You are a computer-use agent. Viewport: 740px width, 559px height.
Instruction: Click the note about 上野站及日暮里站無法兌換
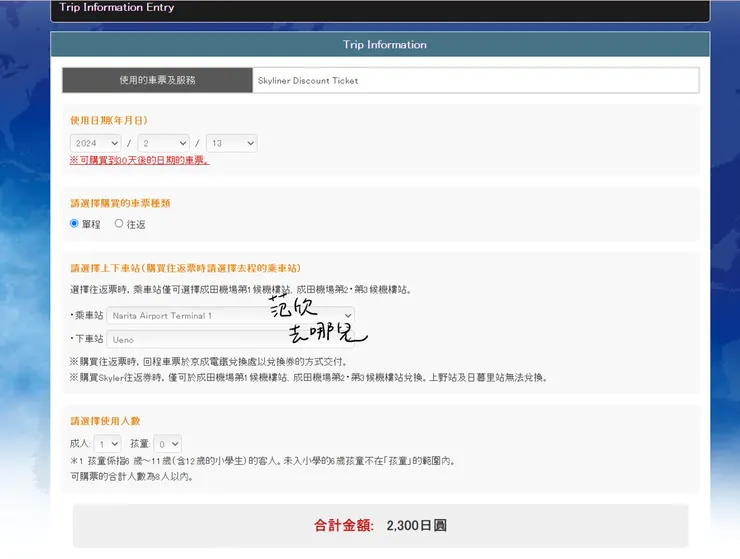pos(309,378)
